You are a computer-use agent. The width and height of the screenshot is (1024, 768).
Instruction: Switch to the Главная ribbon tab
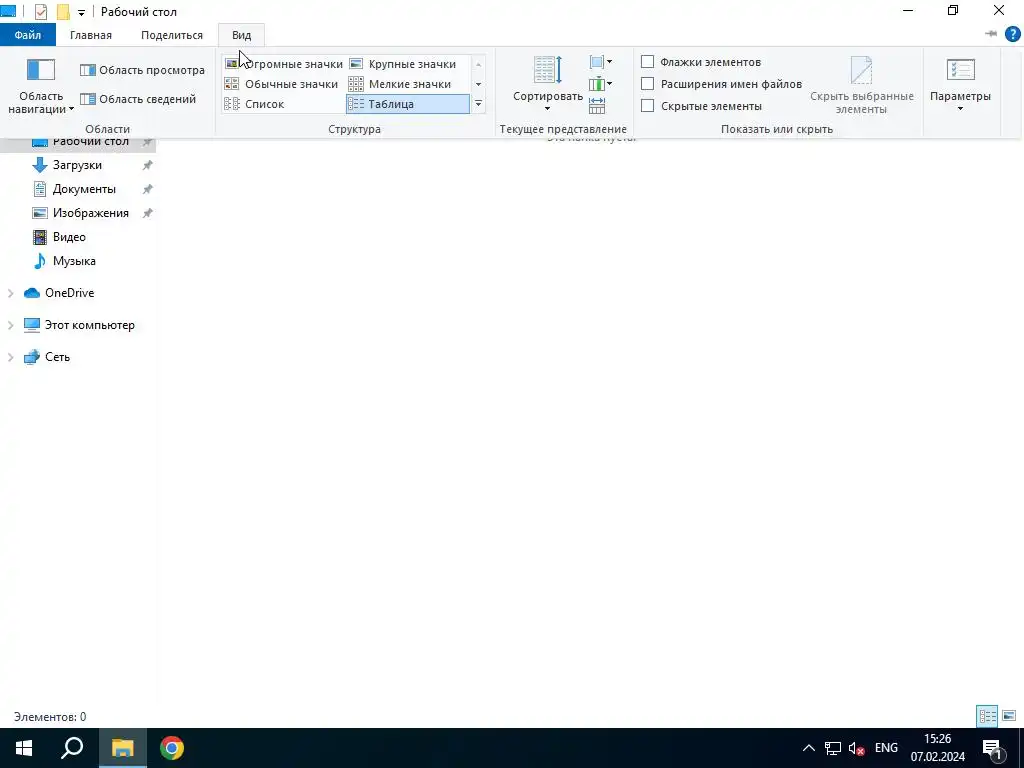pyautogui.click(x=91, y=35)
